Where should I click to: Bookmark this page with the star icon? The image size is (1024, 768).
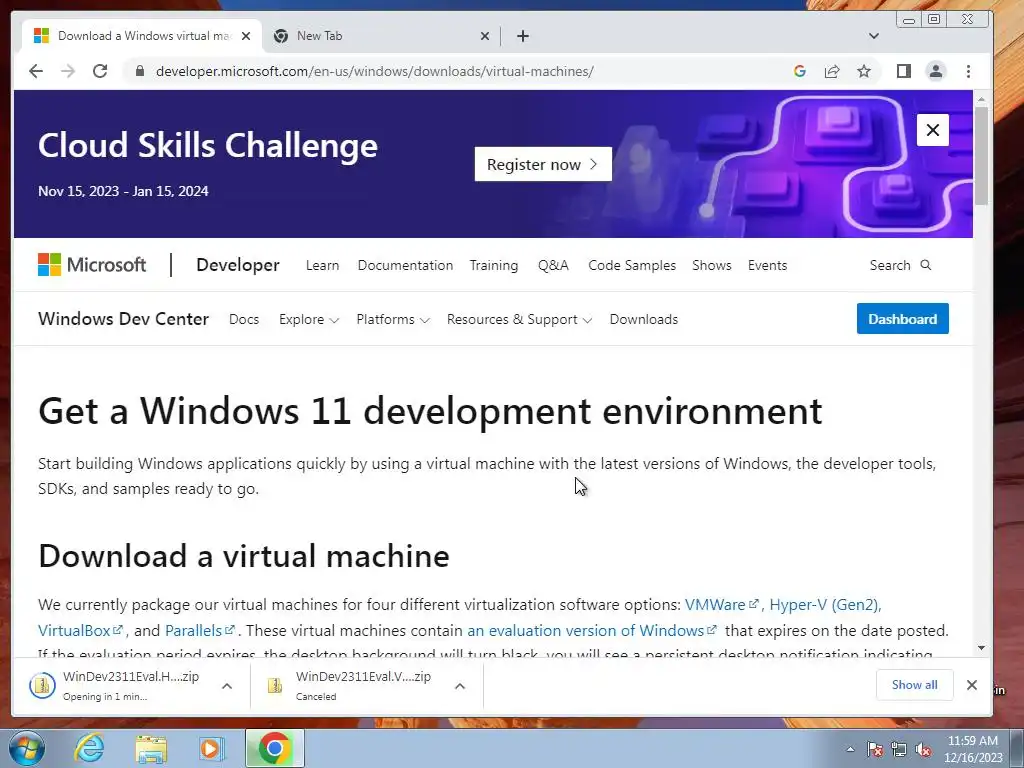[864, 71]
